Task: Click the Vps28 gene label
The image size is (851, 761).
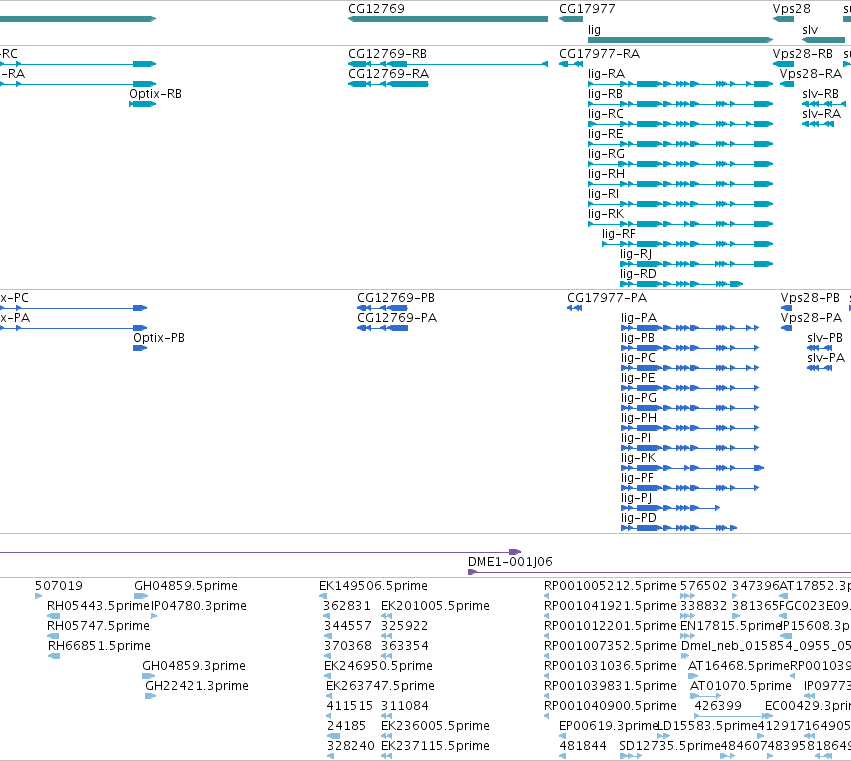Action: [x=791, y=9]
